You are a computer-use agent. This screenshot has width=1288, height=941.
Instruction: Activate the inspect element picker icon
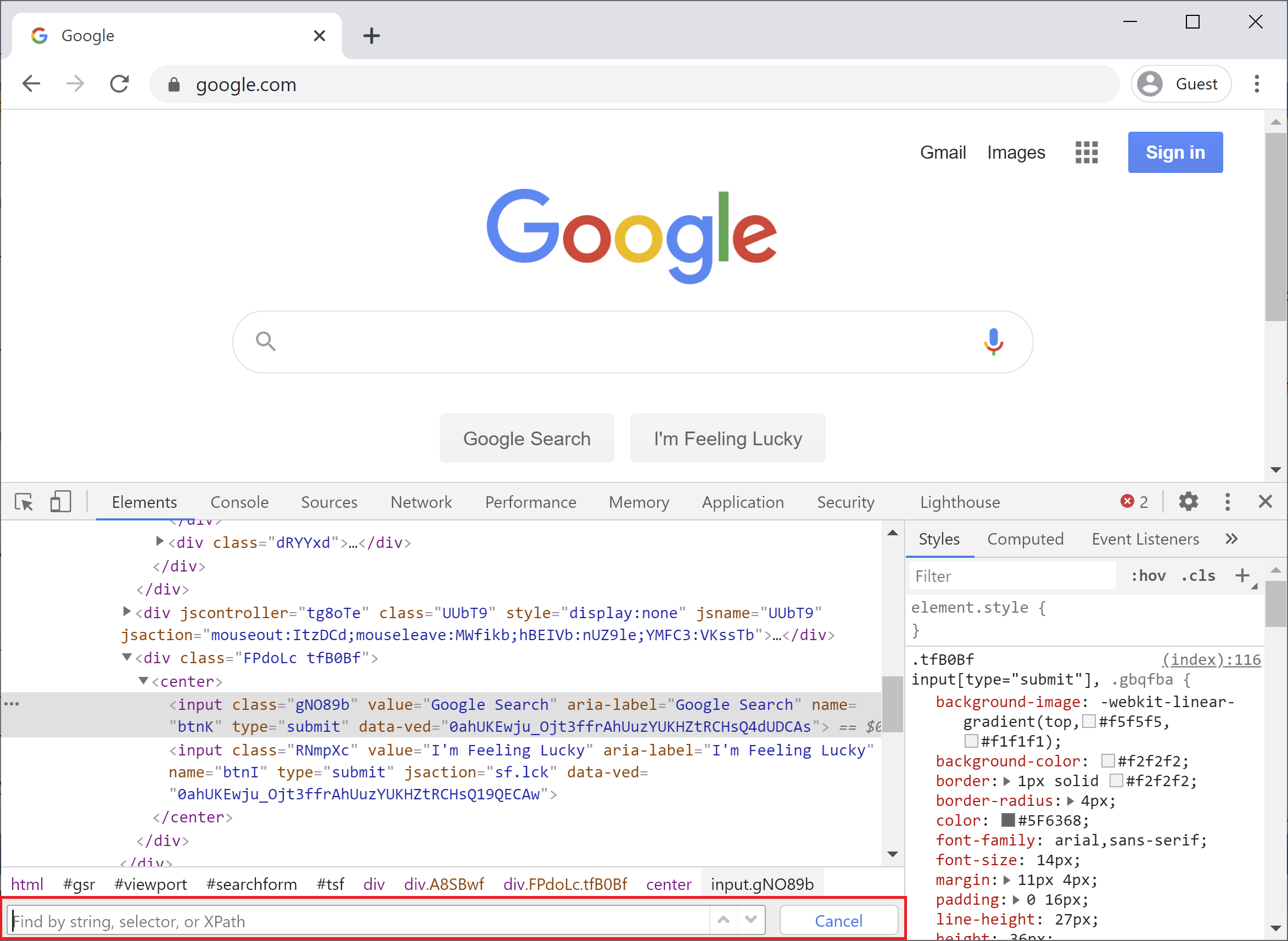pos(24,502)
